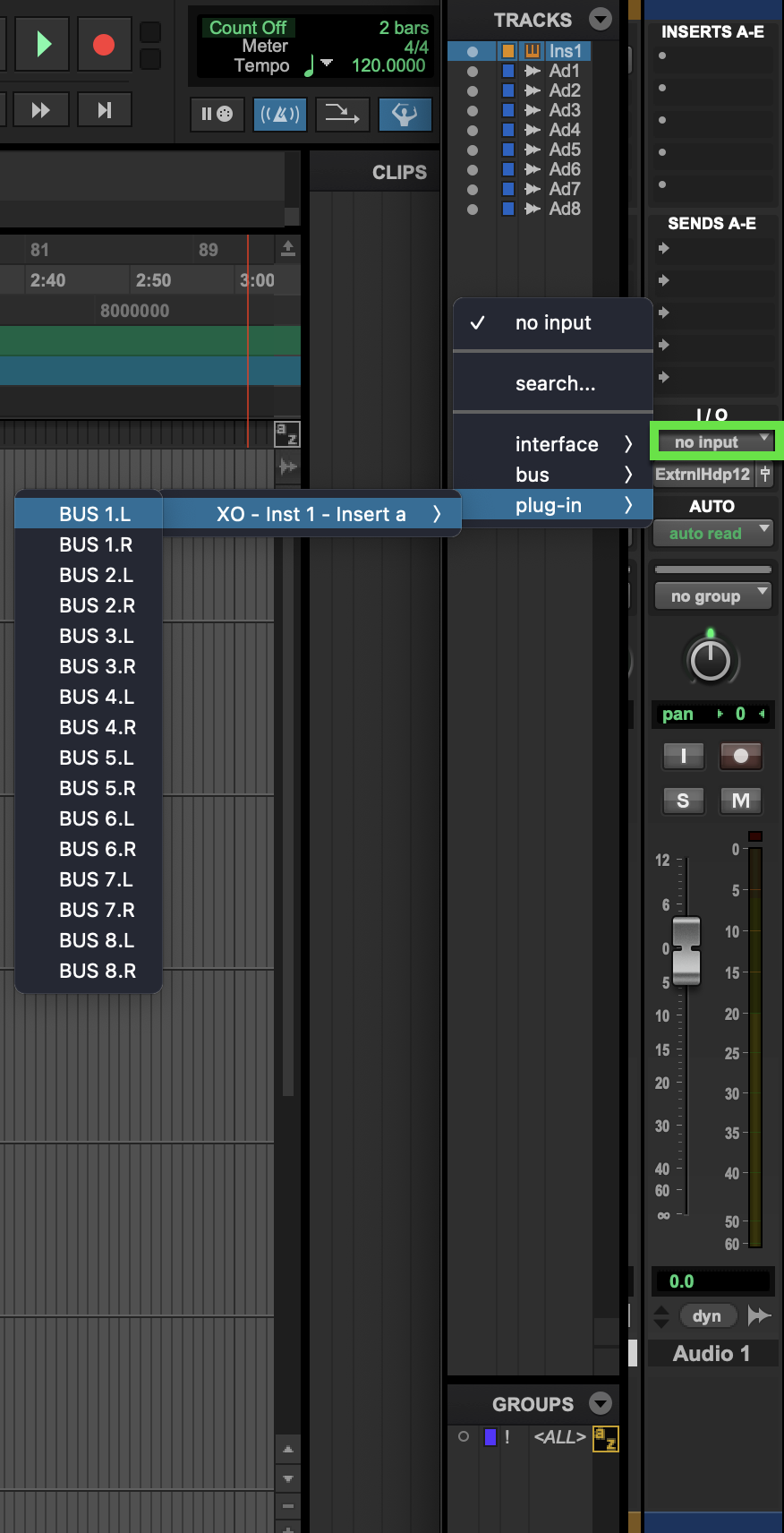Click the Fast Forward button
784x1533 pixels.
(40, 110)
